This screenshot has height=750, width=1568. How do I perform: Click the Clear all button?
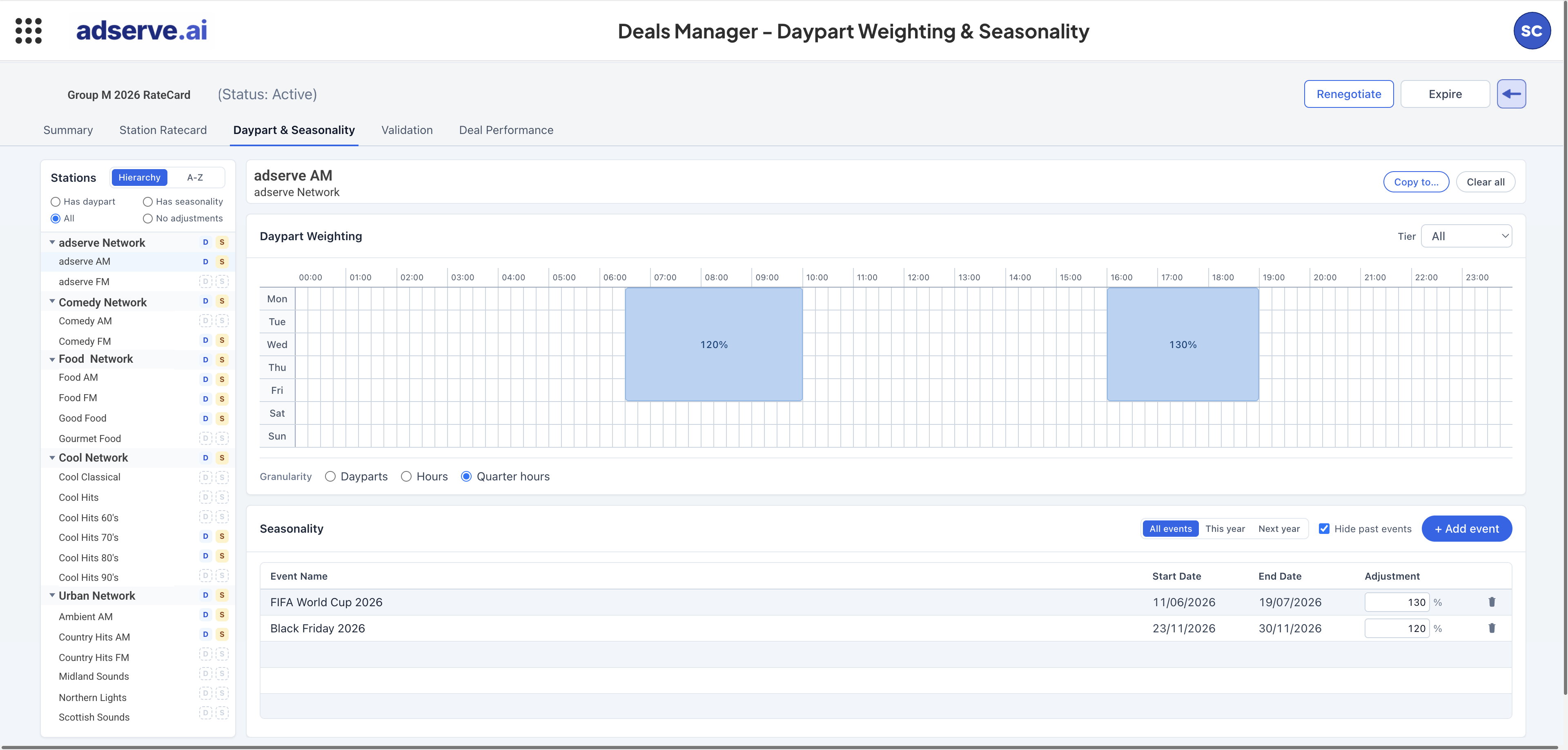click(1485, 181)
